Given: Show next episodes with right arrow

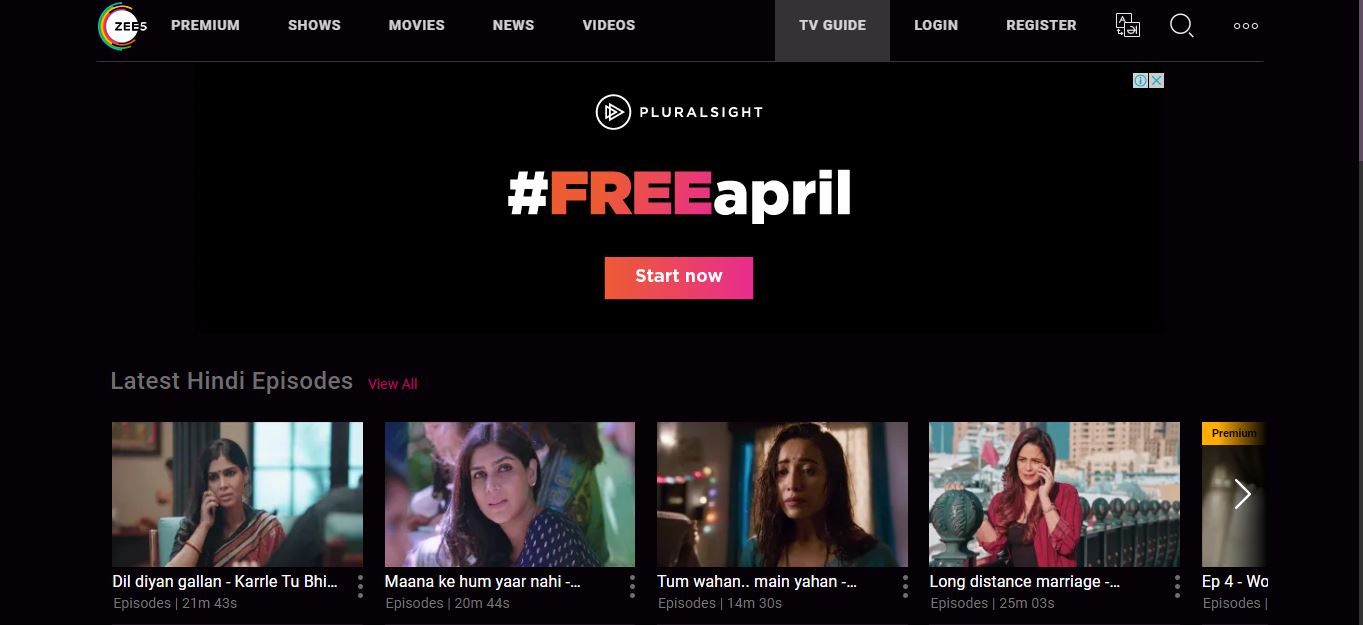Looking at the screenshot, I should point(1242,494).
